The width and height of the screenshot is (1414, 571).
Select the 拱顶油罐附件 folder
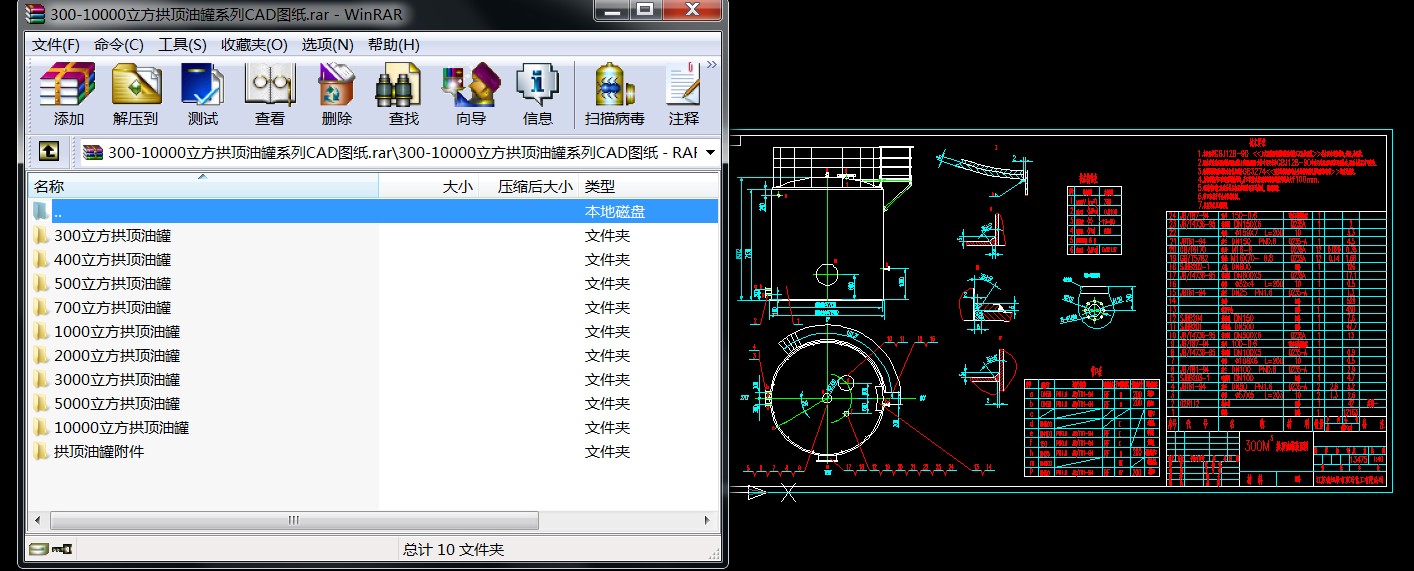[x=98, y=452]
